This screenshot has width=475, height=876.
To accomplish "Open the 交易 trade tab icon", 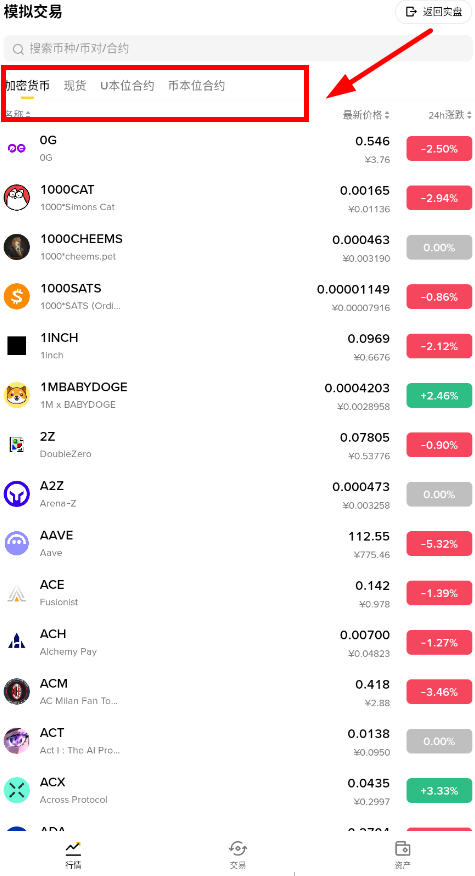I will (x=238, y=849).
